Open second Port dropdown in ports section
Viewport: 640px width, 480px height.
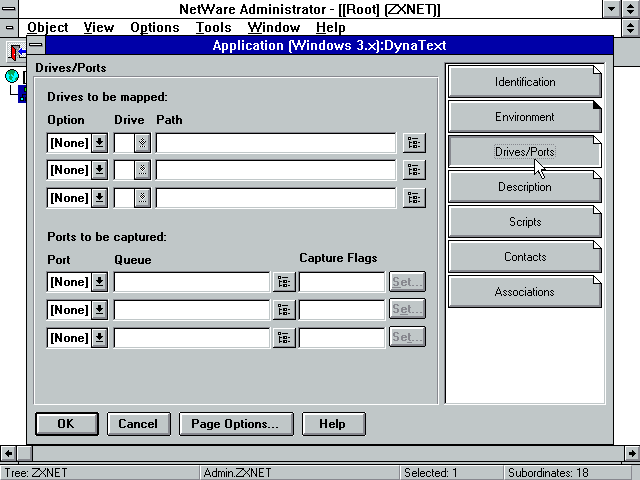click(x=99, y=310)
